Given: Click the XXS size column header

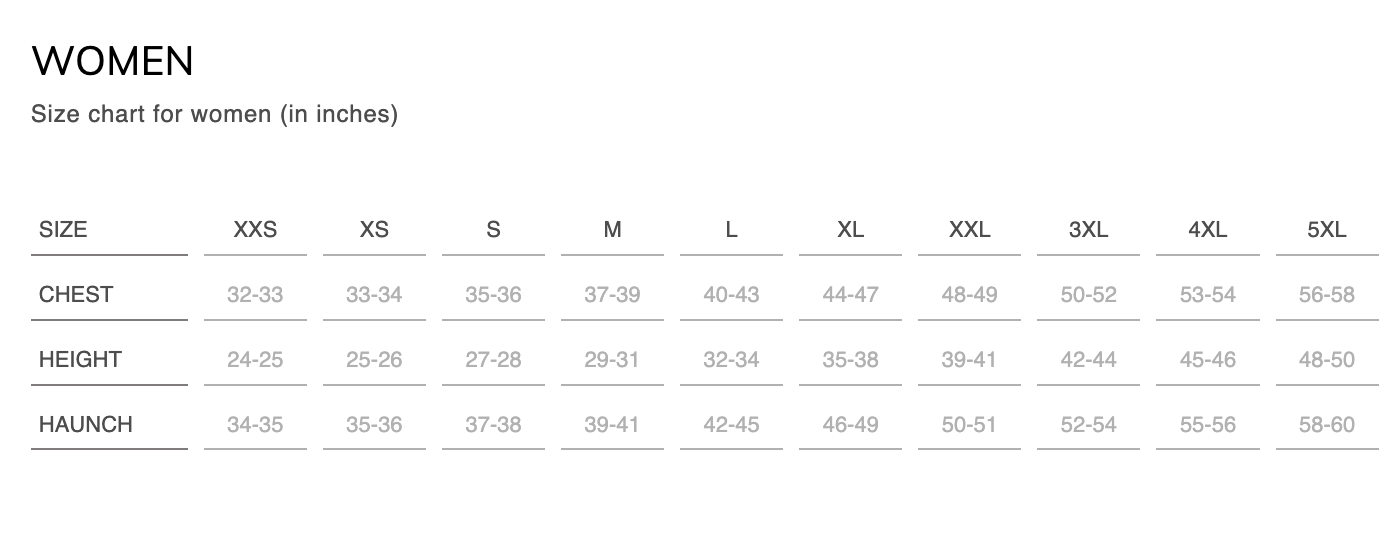Looking at the screenshot, I should tap(255, 230).
